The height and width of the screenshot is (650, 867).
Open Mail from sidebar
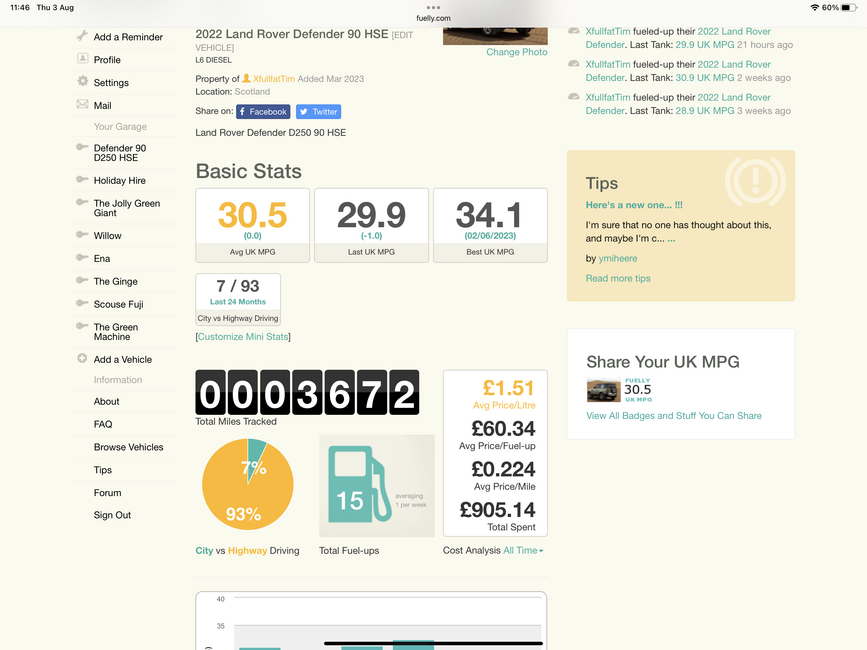(102, 106)
